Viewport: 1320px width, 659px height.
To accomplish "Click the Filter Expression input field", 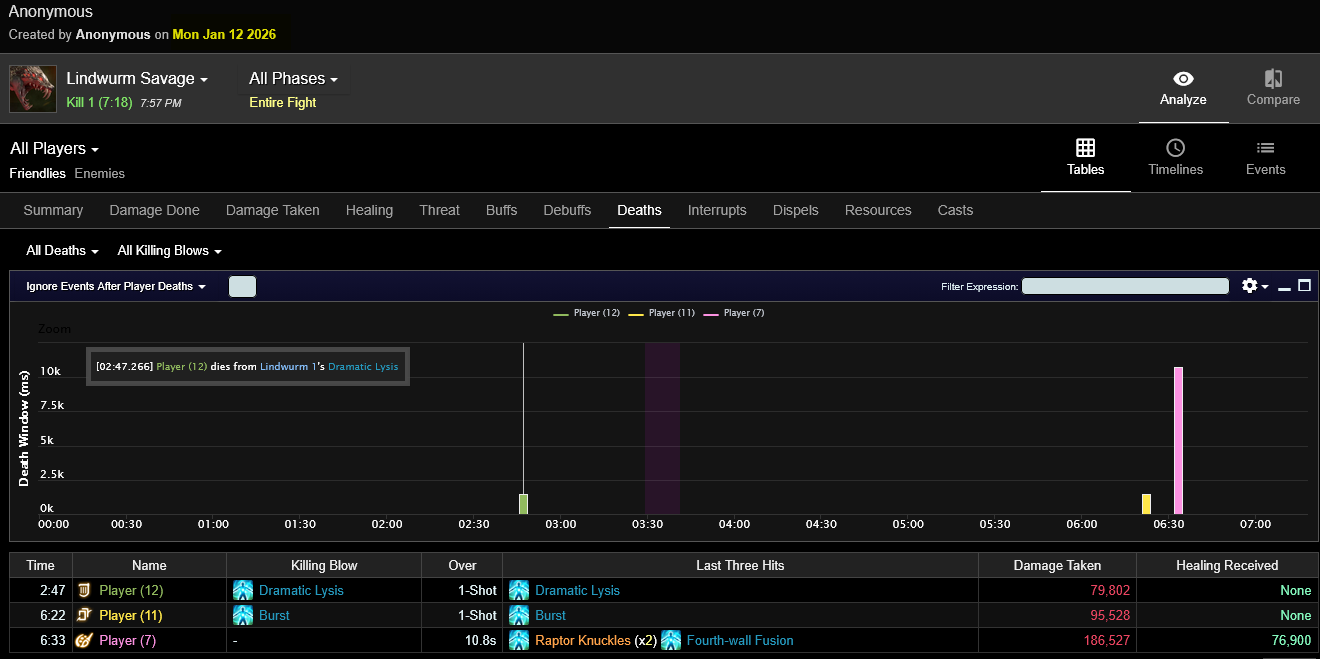I will [1125, 286].
